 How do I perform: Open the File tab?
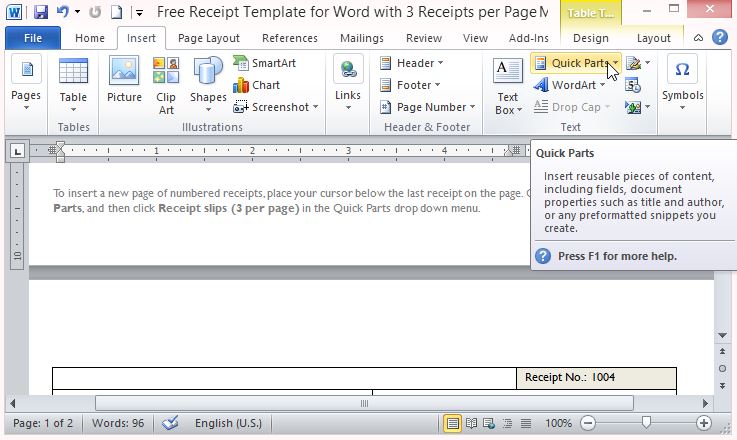(x=33, y=38)
